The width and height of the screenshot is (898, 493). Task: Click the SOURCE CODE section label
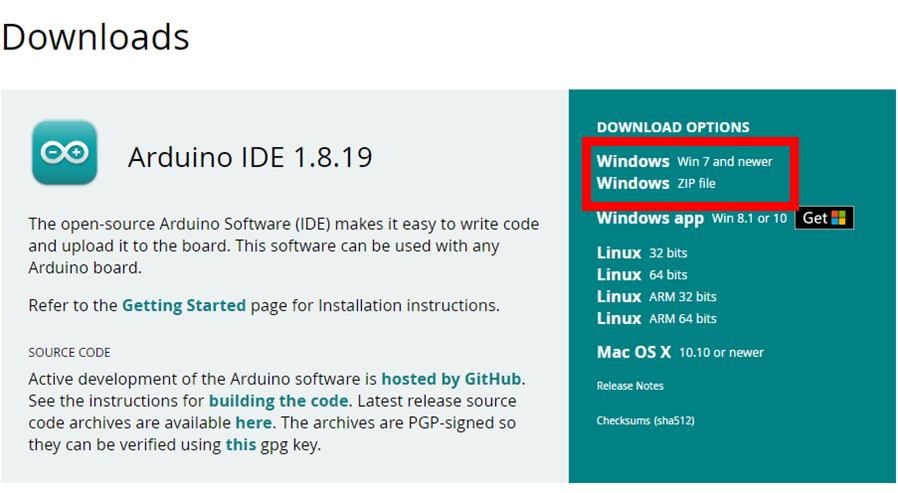point(69,353)
